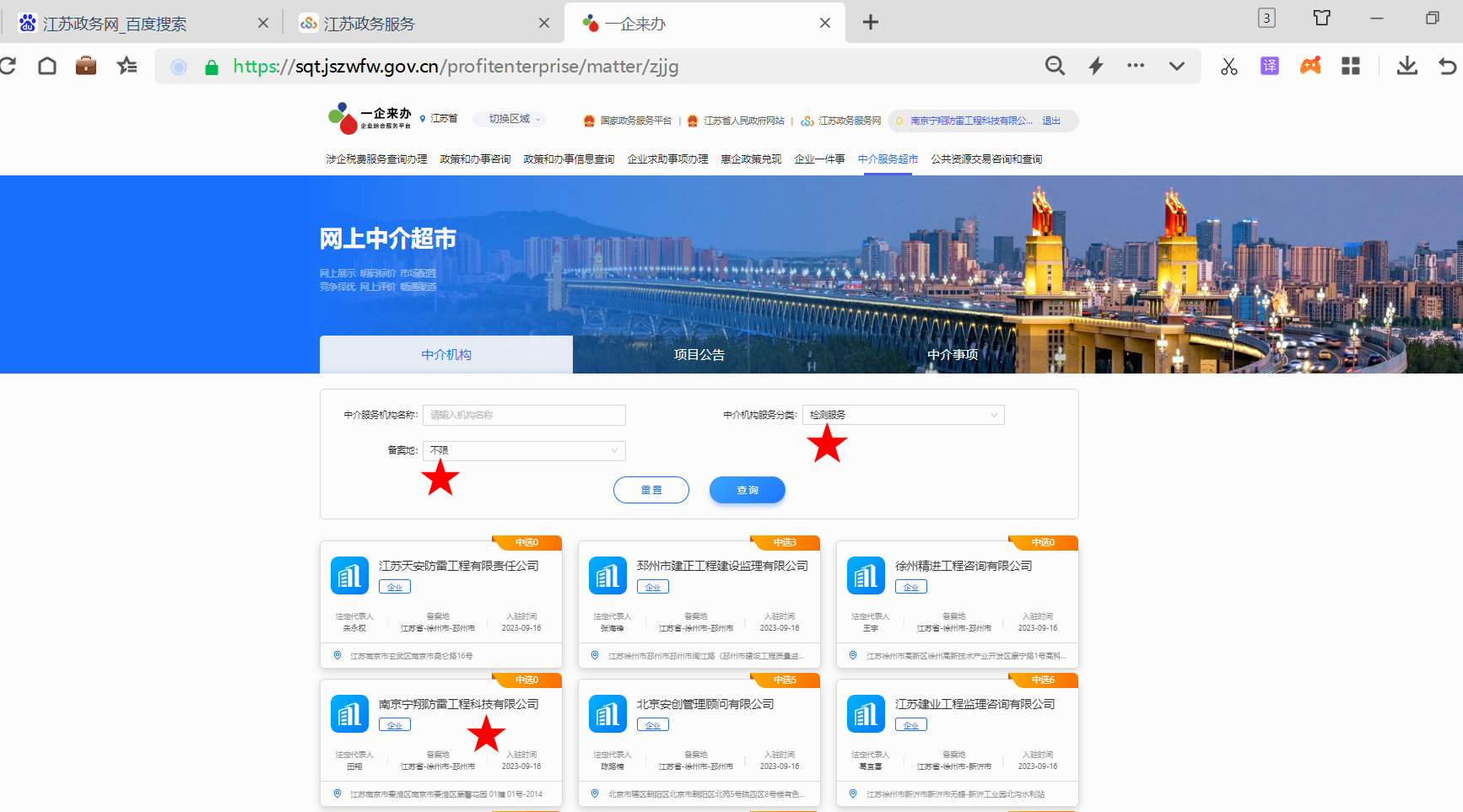Image resolution: width=1463 pixels, height=812 pixels.
Task: Click the 查询 search button
Action: 747,490
